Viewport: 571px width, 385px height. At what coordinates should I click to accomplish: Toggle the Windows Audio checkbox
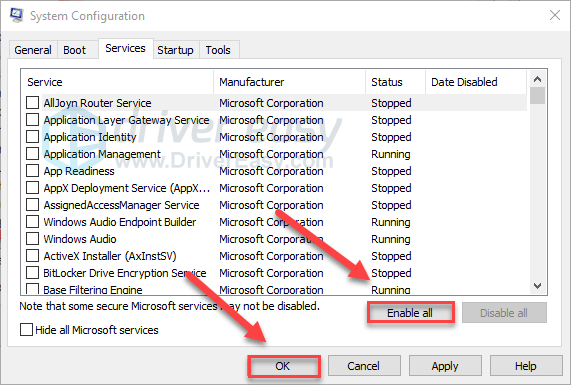[32, 239]
